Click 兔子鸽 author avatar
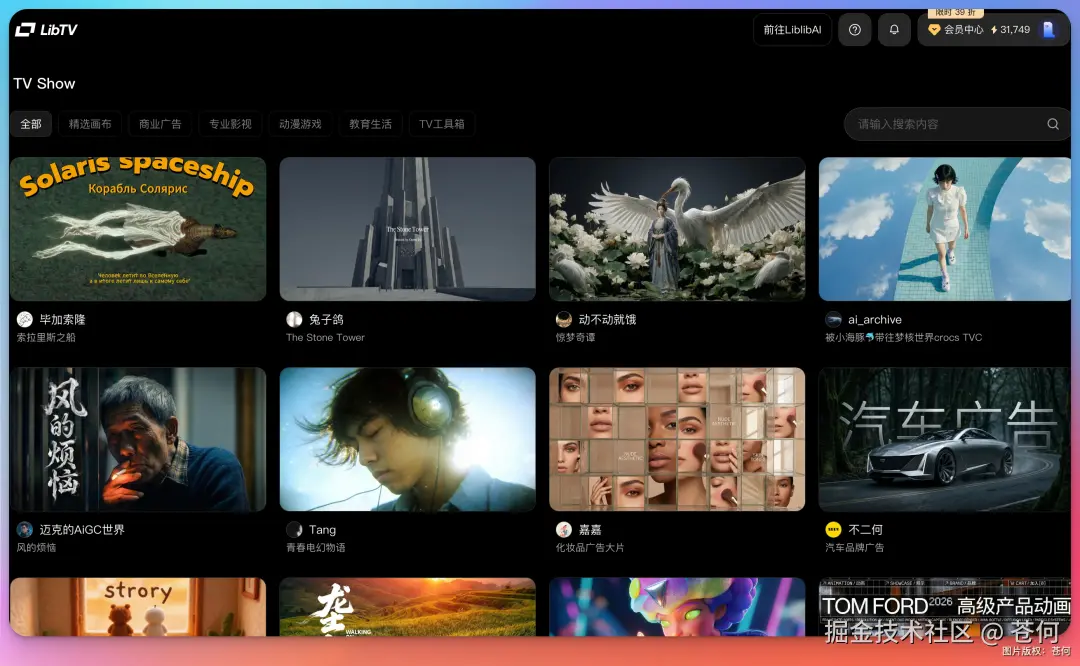 (294, 320)
